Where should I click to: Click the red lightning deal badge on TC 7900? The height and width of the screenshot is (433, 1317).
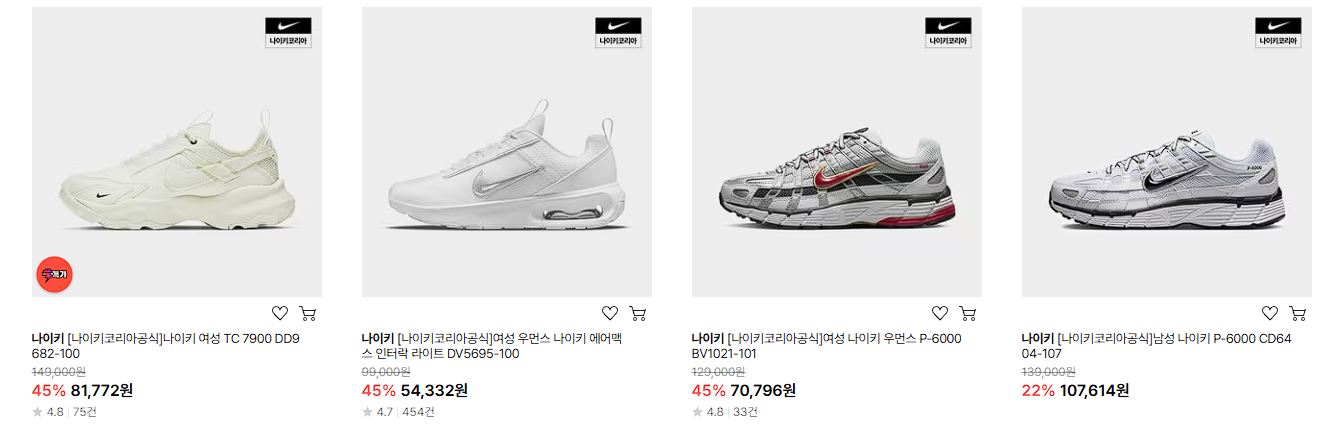(54, 274)
